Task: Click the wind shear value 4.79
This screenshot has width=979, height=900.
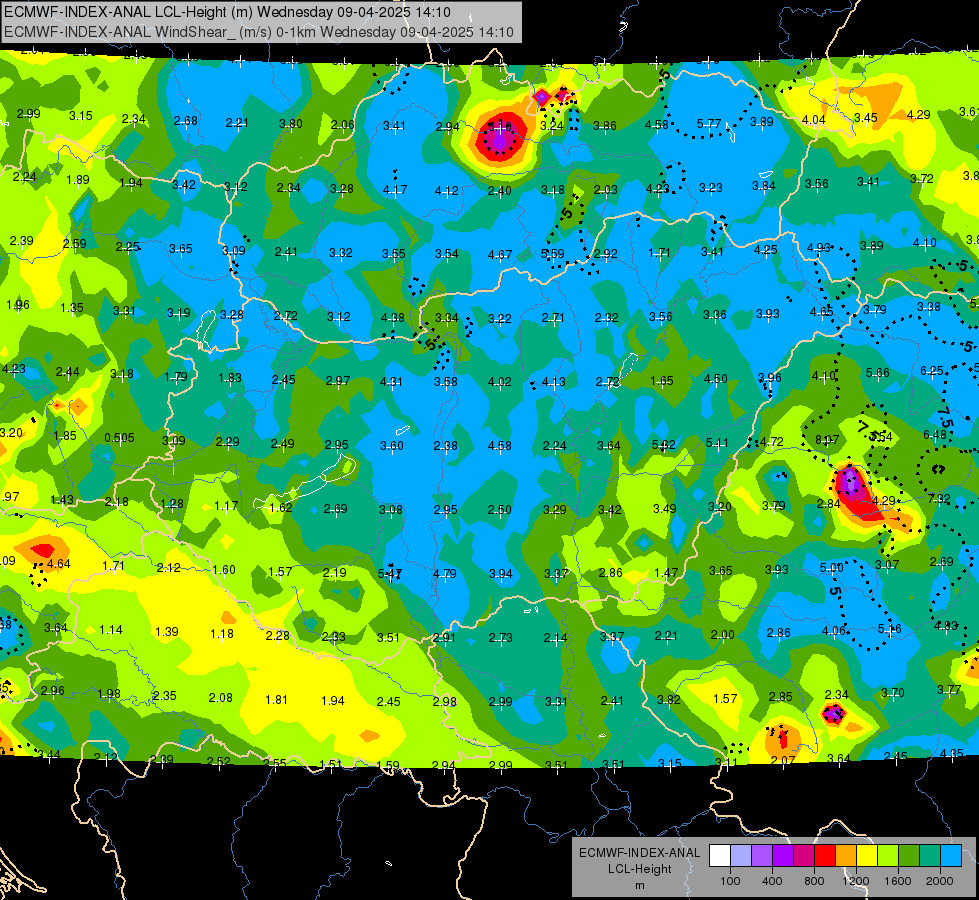Action: [445, 573]
